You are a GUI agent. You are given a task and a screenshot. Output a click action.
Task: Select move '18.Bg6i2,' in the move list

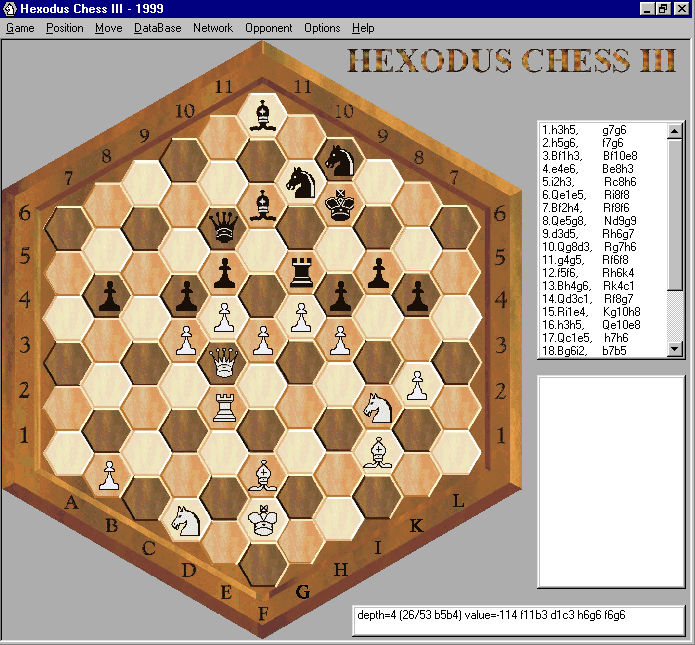tap(565, 351)
